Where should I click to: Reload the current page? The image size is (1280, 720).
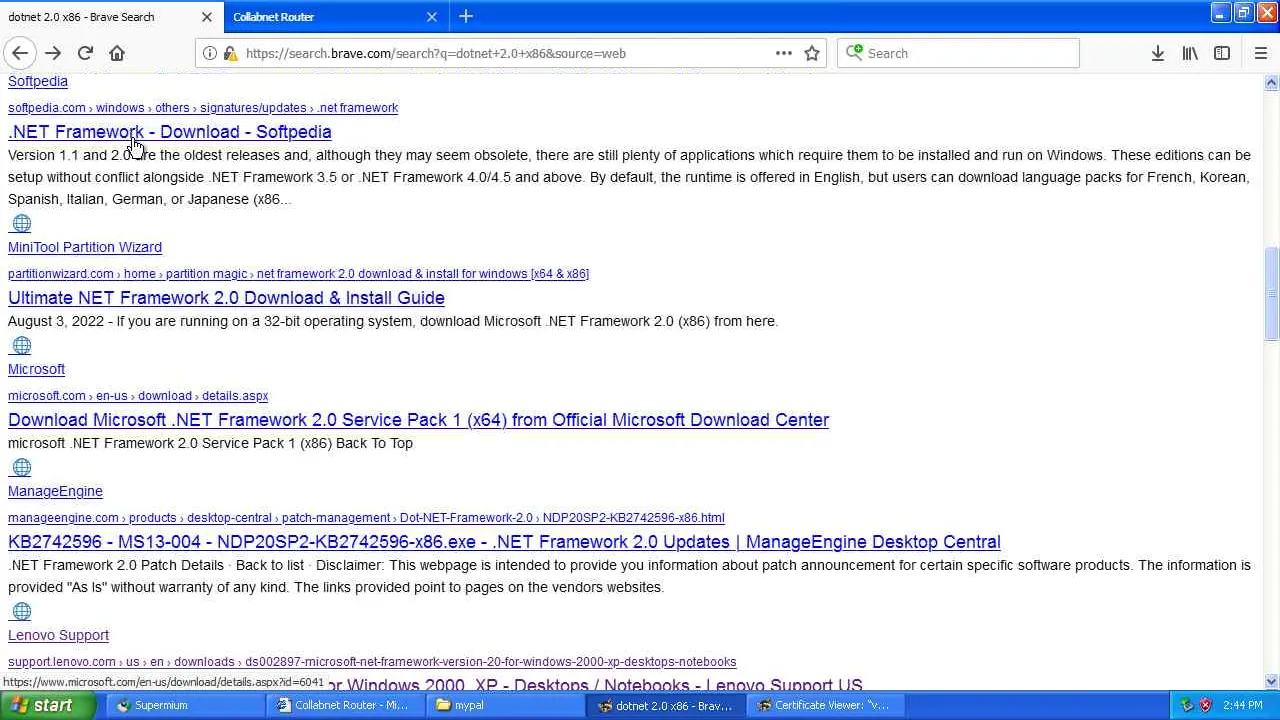coord(85,53)
